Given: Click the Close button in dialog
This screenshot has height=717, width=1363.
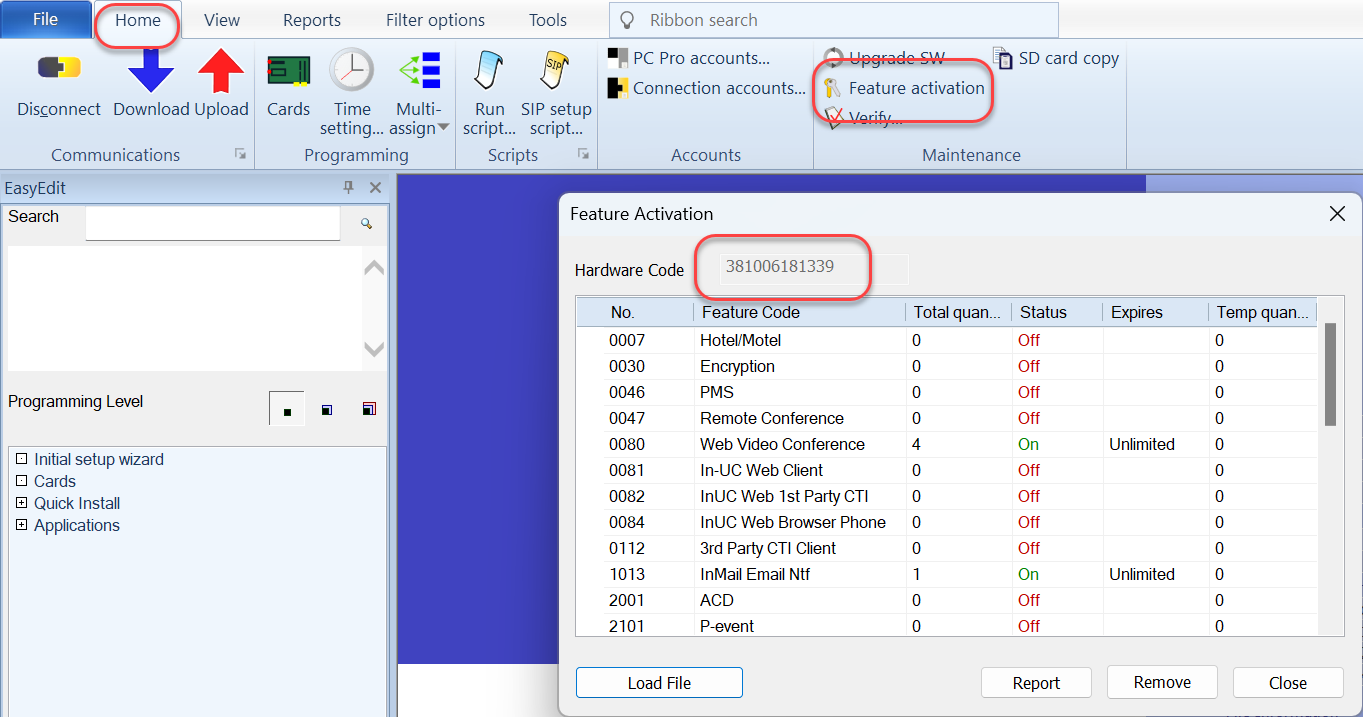Looking at the screenshot, I should pyautogui.click(x=1288, y=683).
